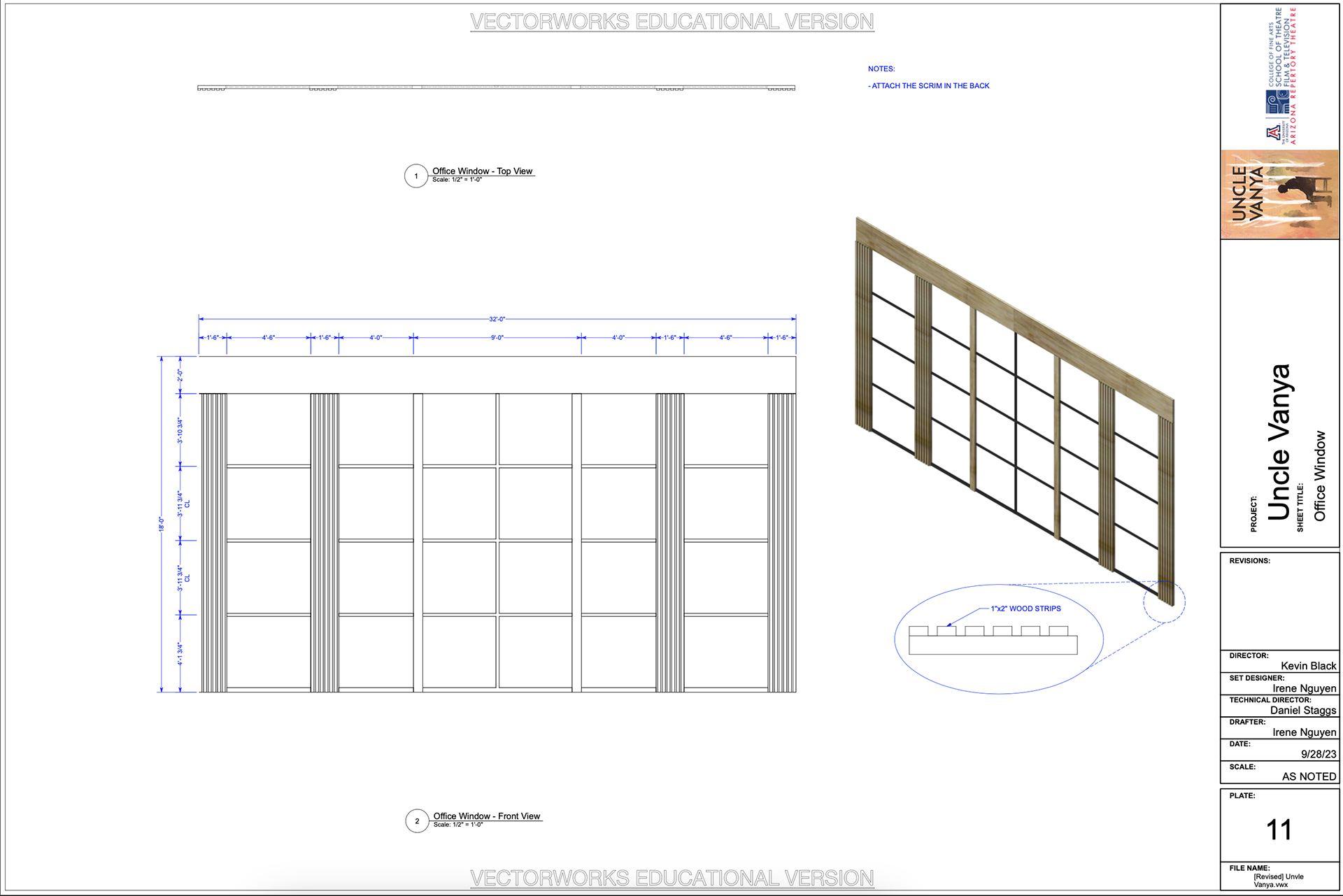Click the top Vectorworks Educational Version watermark

[671, 22]
